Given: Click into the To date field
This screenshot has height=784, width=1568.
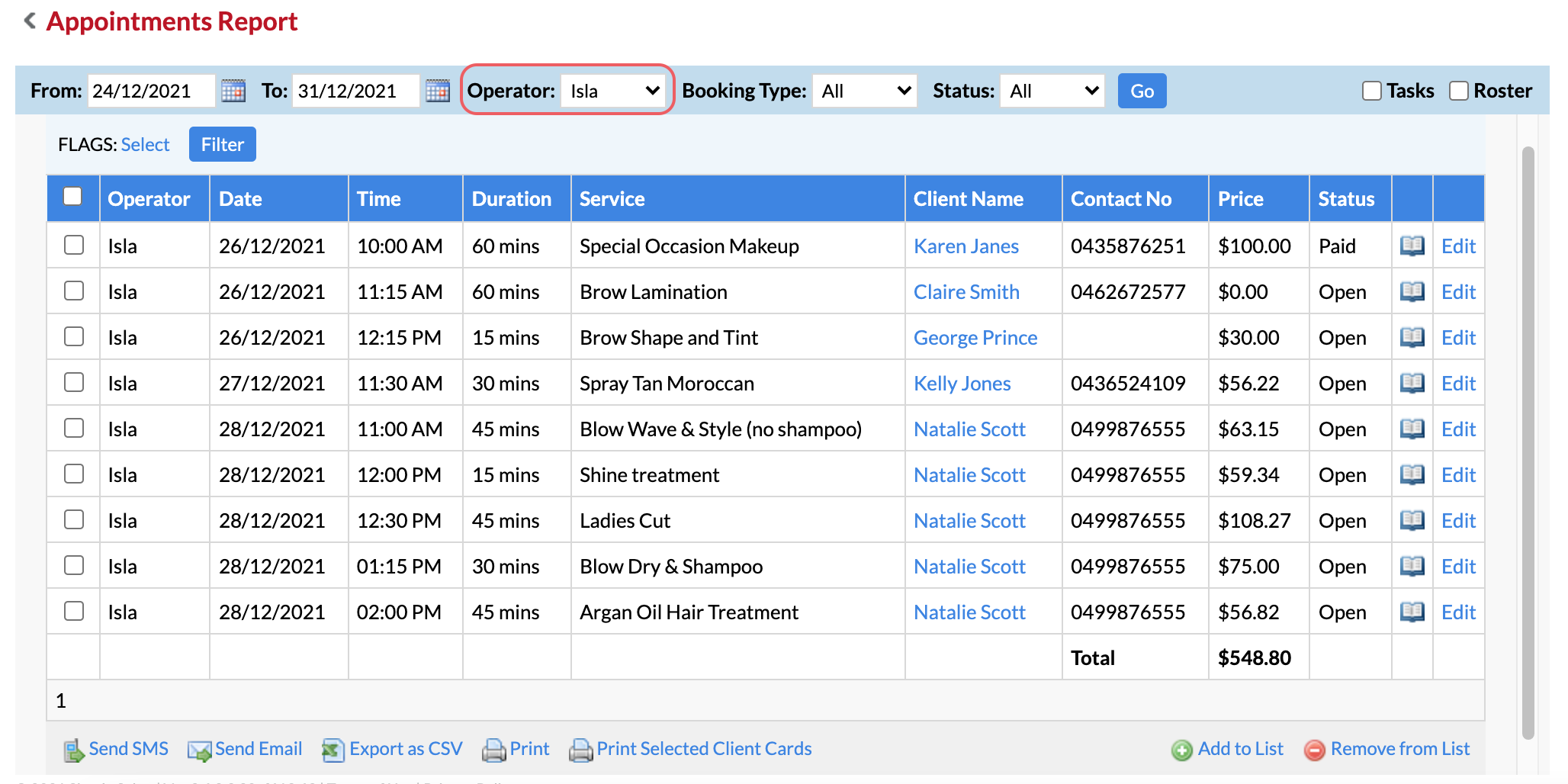Looking at the screenshot, I should point(356,91).
